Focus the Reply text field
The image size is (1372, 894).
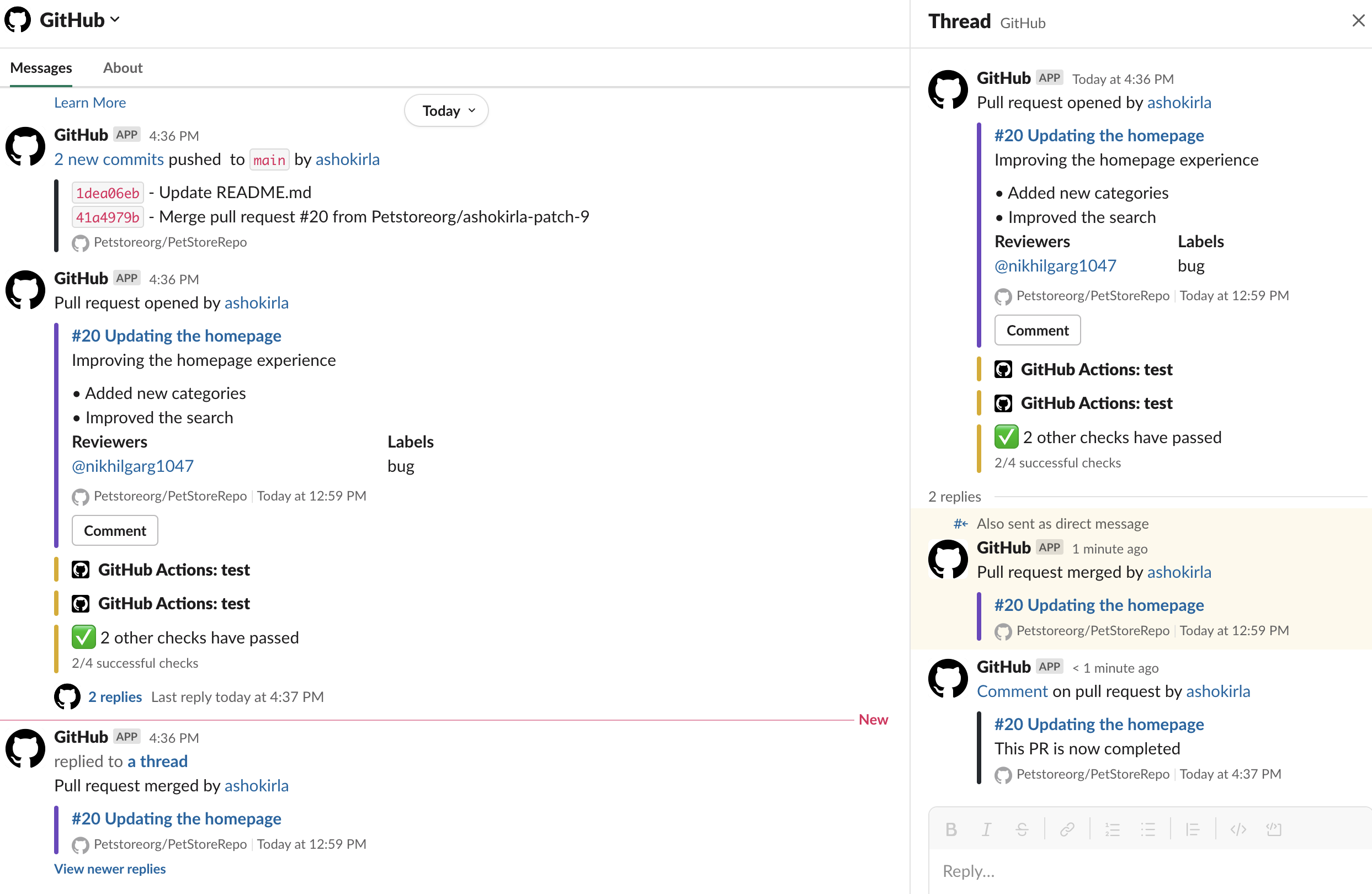tap(1150, 871)
